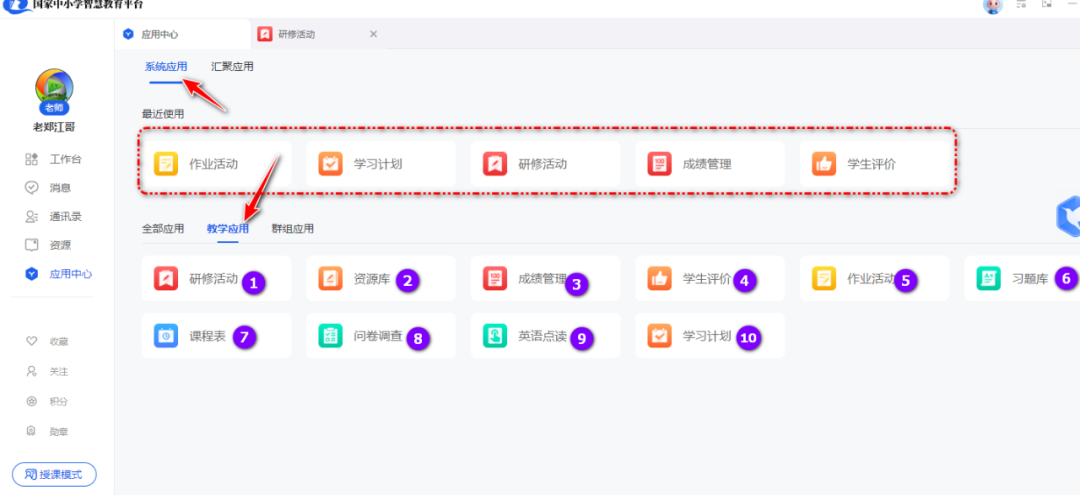Click 授课模式 button
This screenshot has width=1080, height=495.
click(54, 474)
